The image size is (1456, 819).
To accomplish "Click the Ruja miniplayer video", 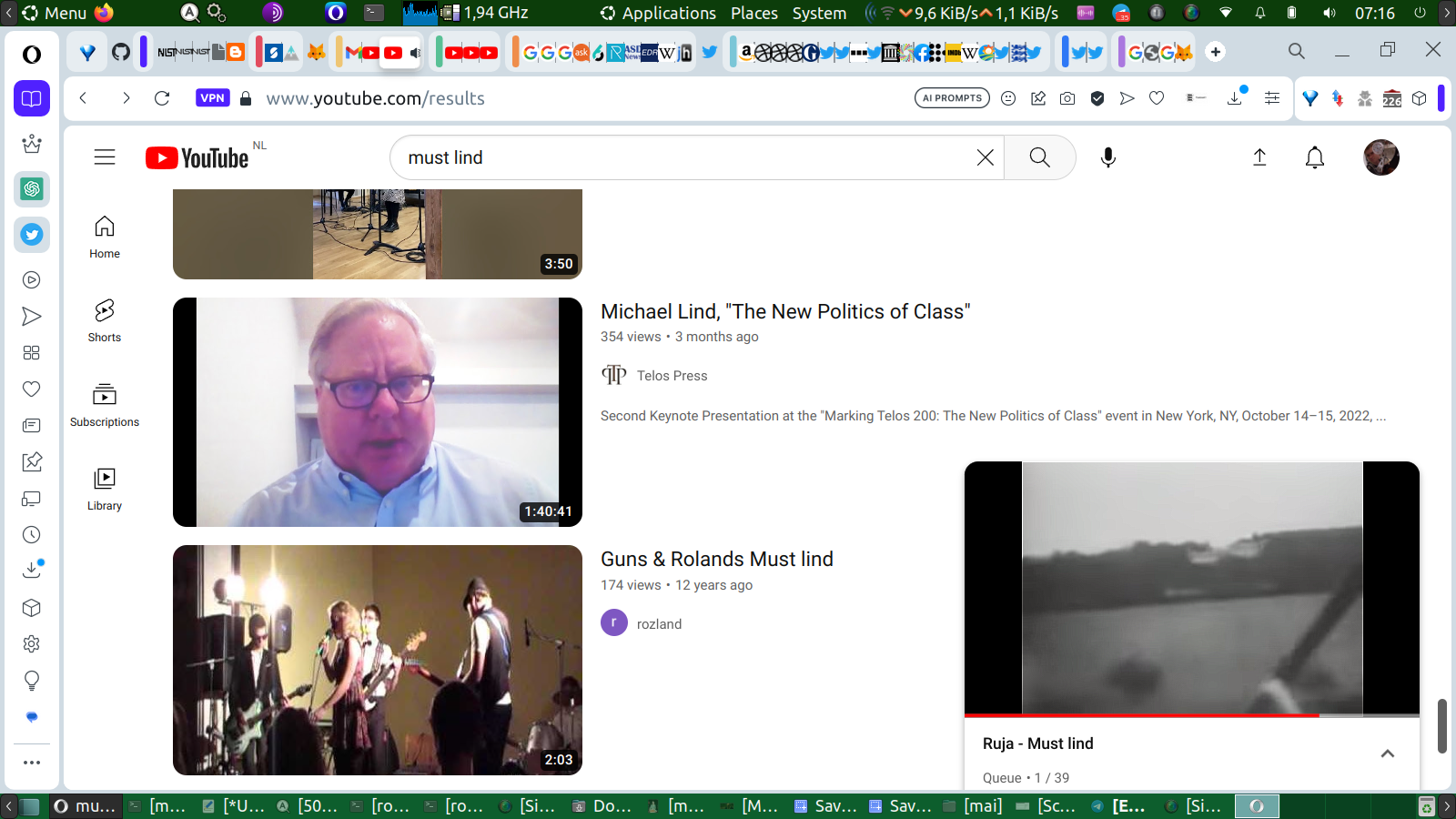I will click(1192, 588).
